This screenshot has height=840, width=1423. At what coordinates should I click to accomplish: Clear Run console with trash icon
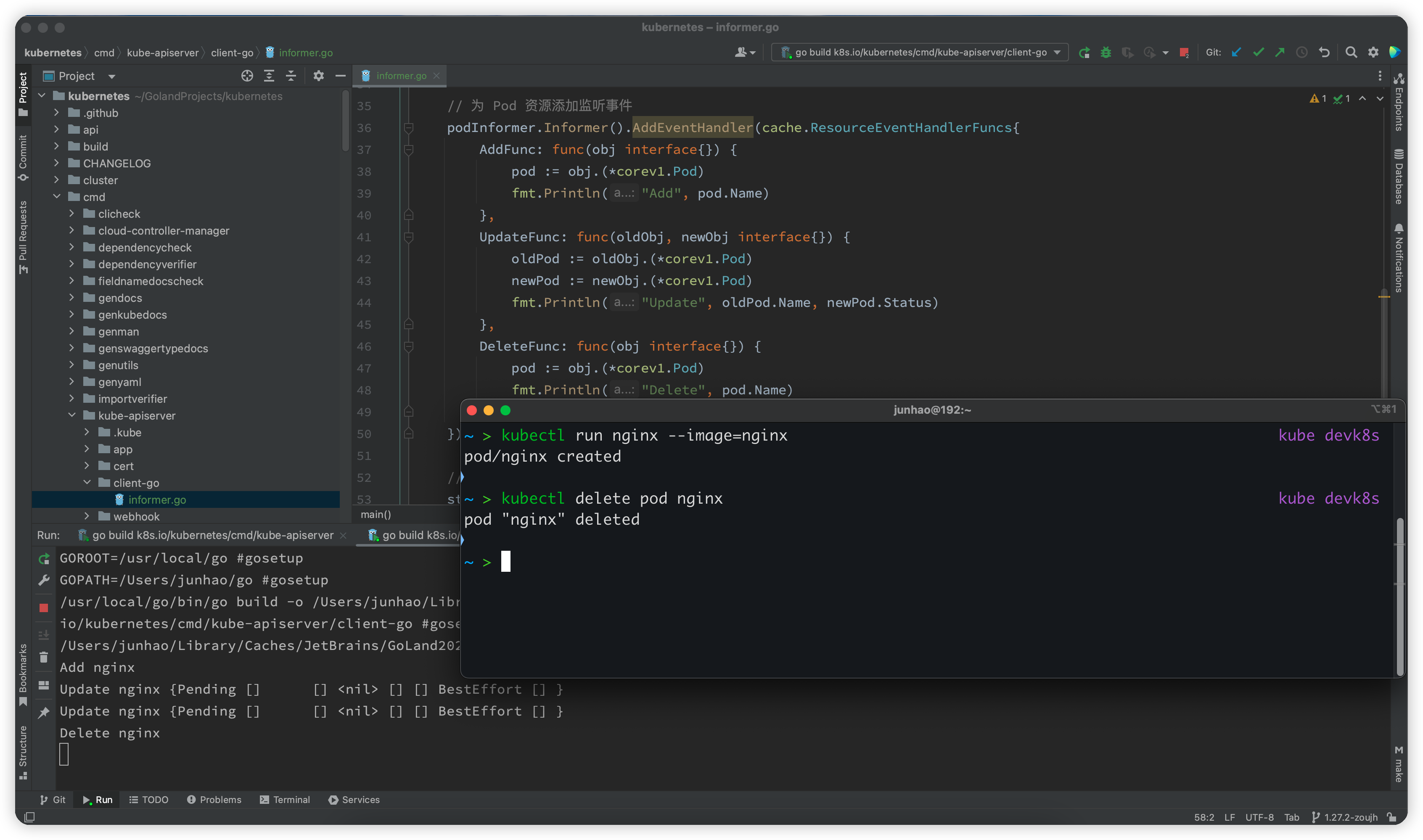click(x=44, y=657)
